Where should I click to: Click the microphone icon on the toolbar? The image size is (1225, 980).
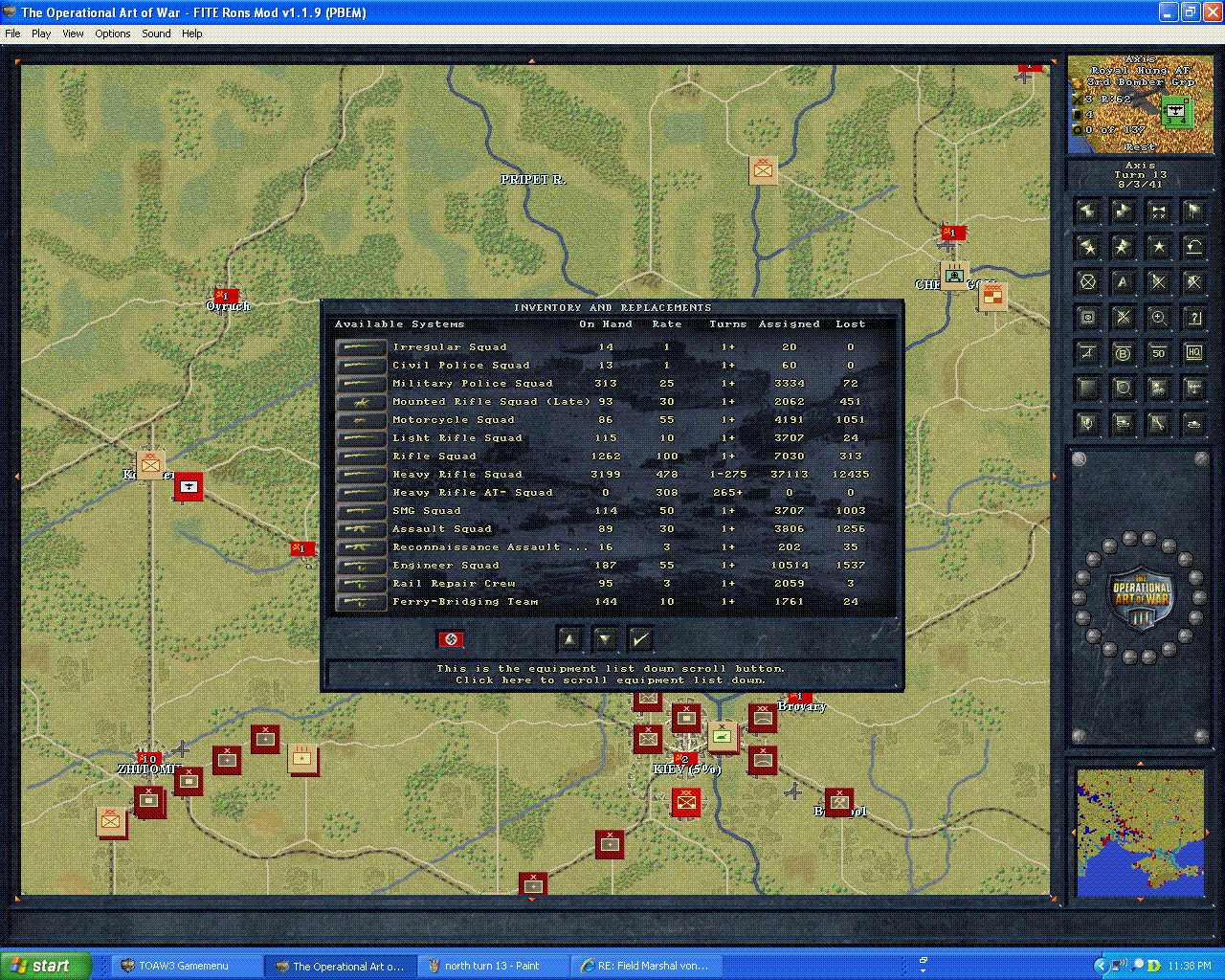[x=1087, y=423]
